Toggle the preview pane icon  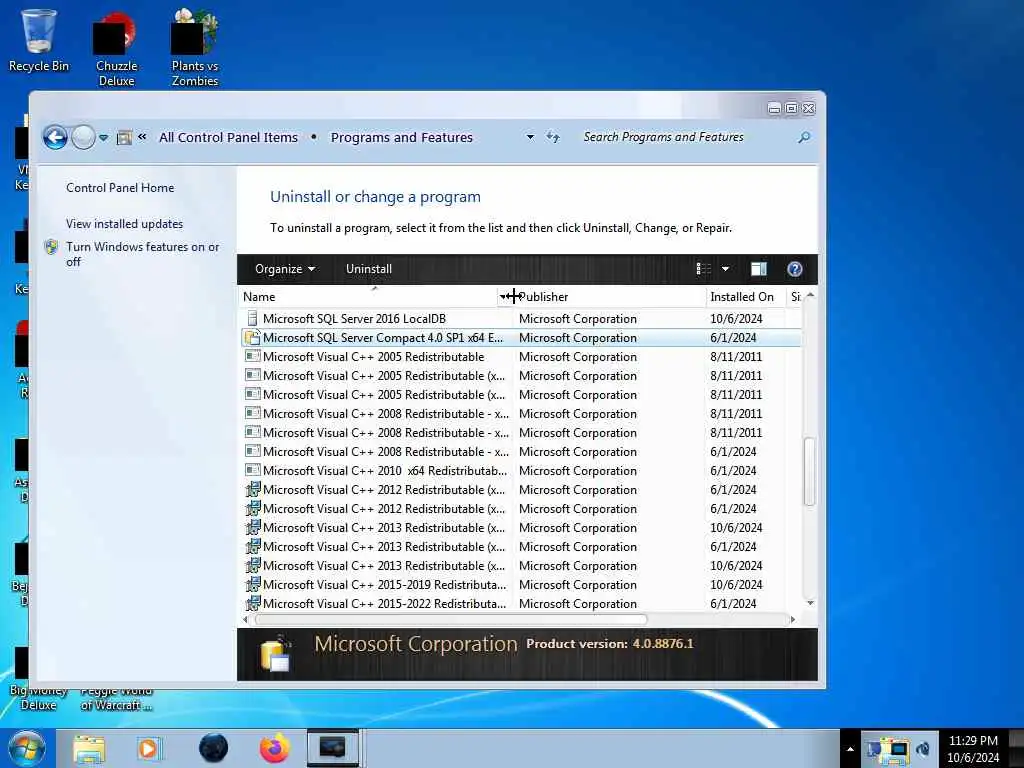point(759,269)
